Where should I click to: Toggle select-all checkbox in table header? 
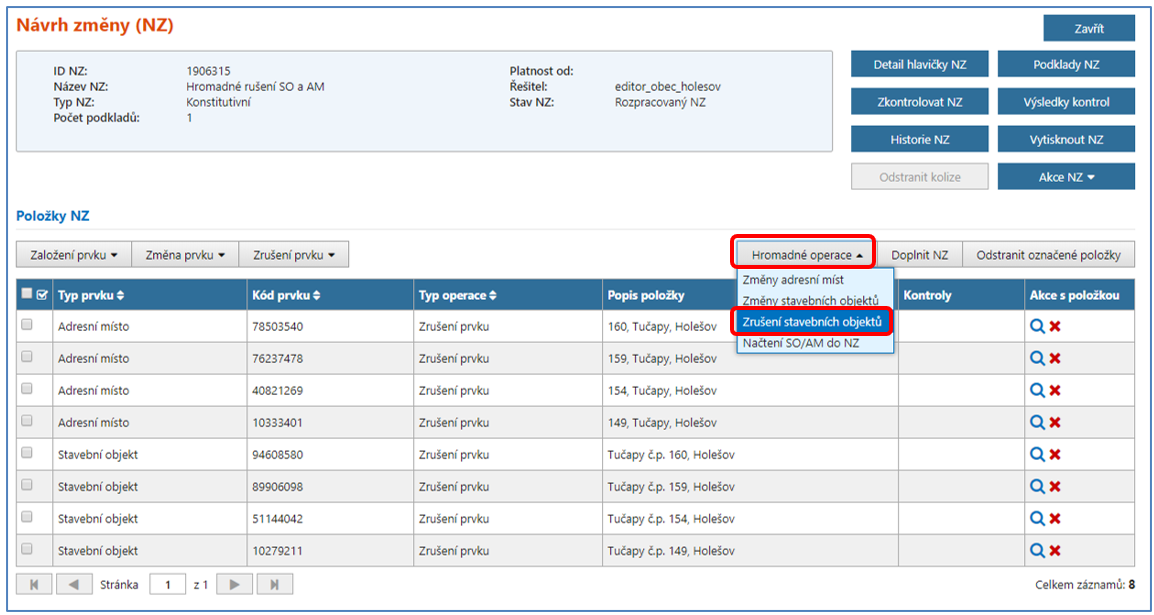tap(27, 295)
